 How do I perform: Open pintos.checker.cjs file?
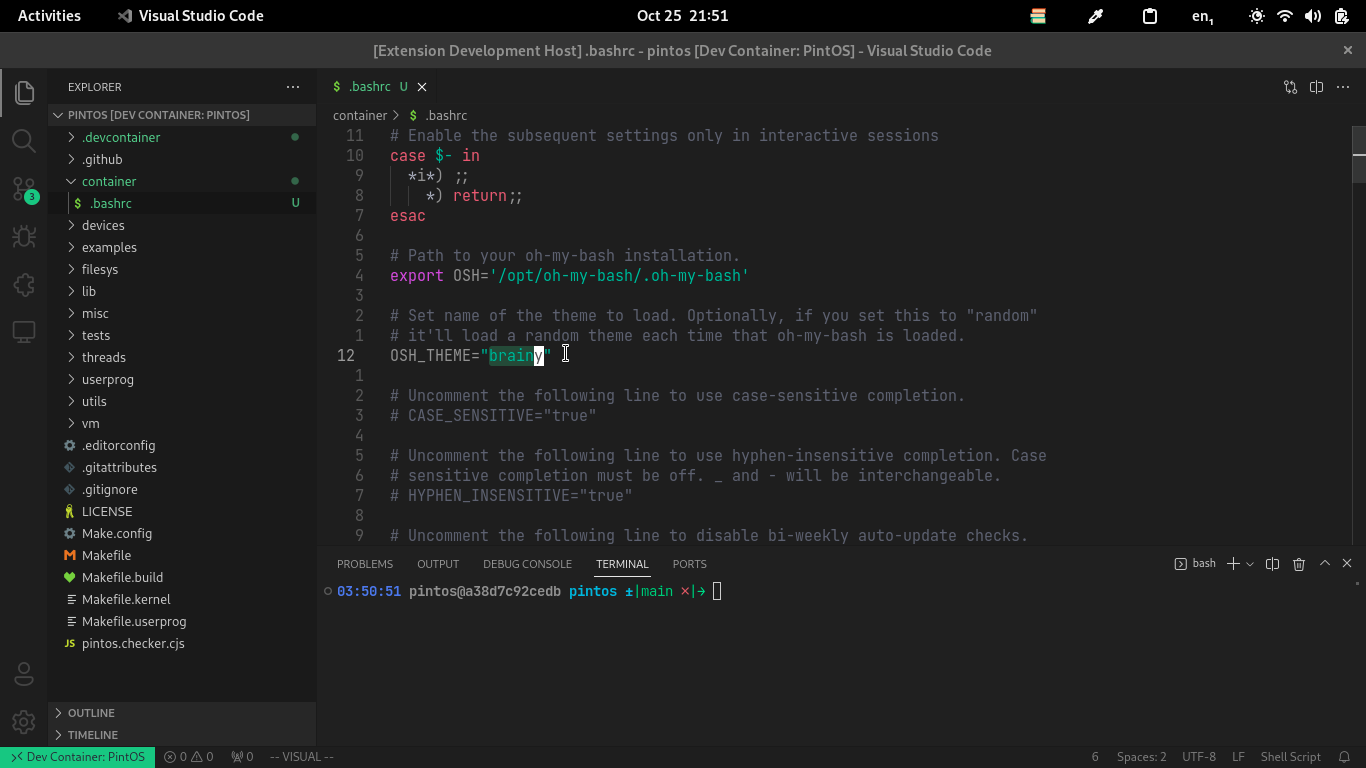[x=182, y=643]
